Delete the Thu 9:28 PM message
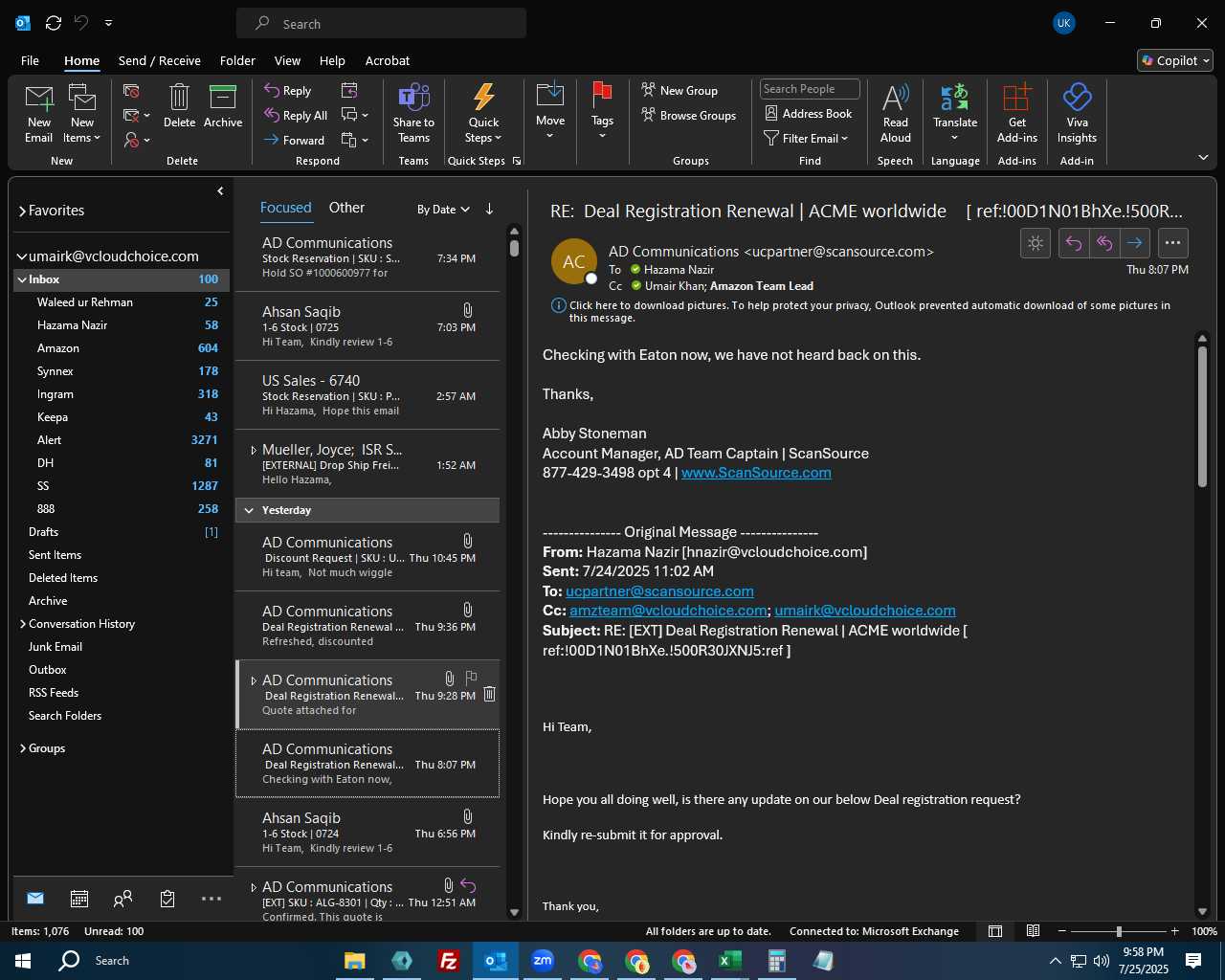Screen dimensions: 1225x980 point(489,695)
